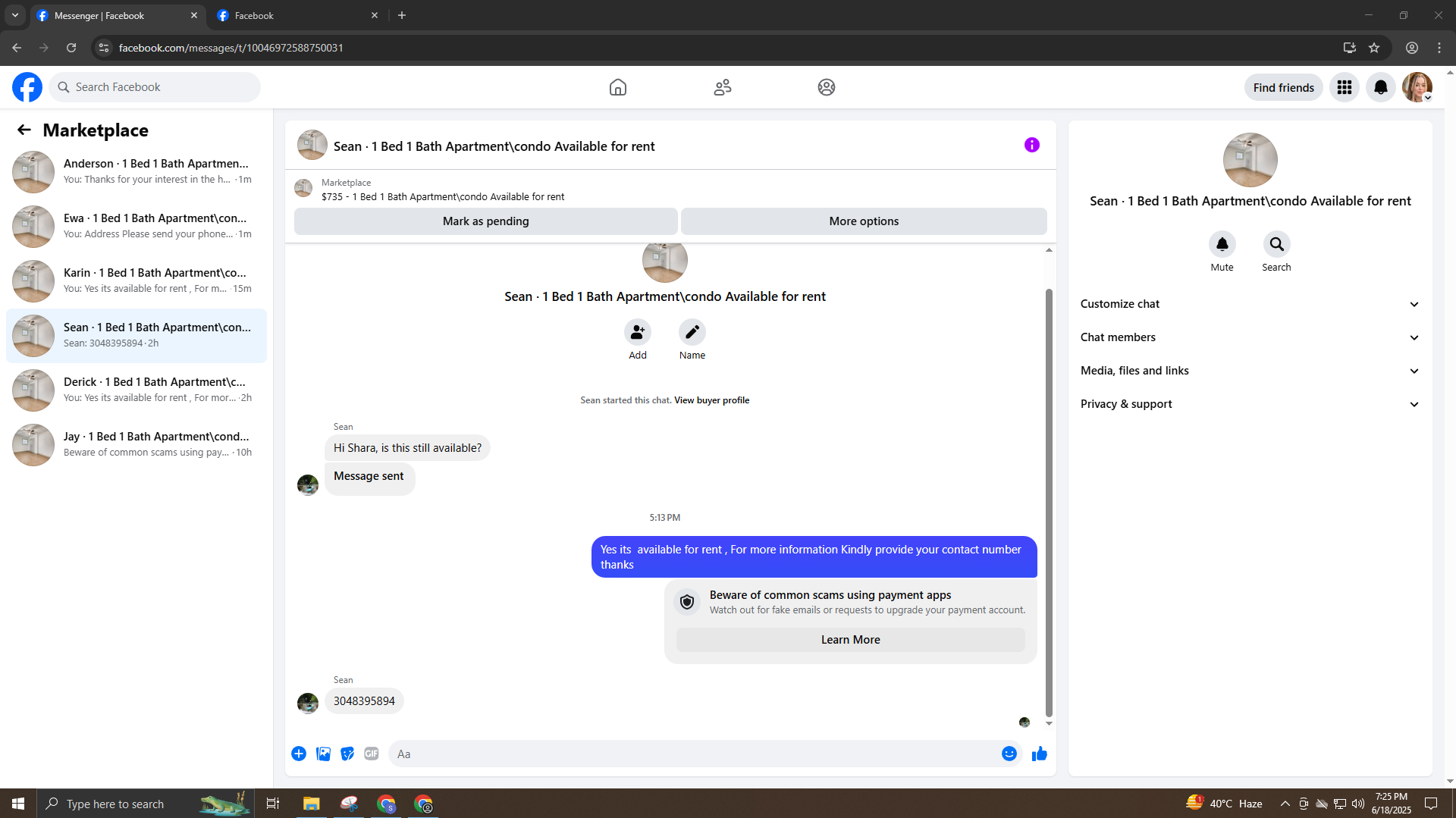The height and width of the screenshot is (818, 1456).
Task: Search within the conversation
Action: coord(1277,244)
